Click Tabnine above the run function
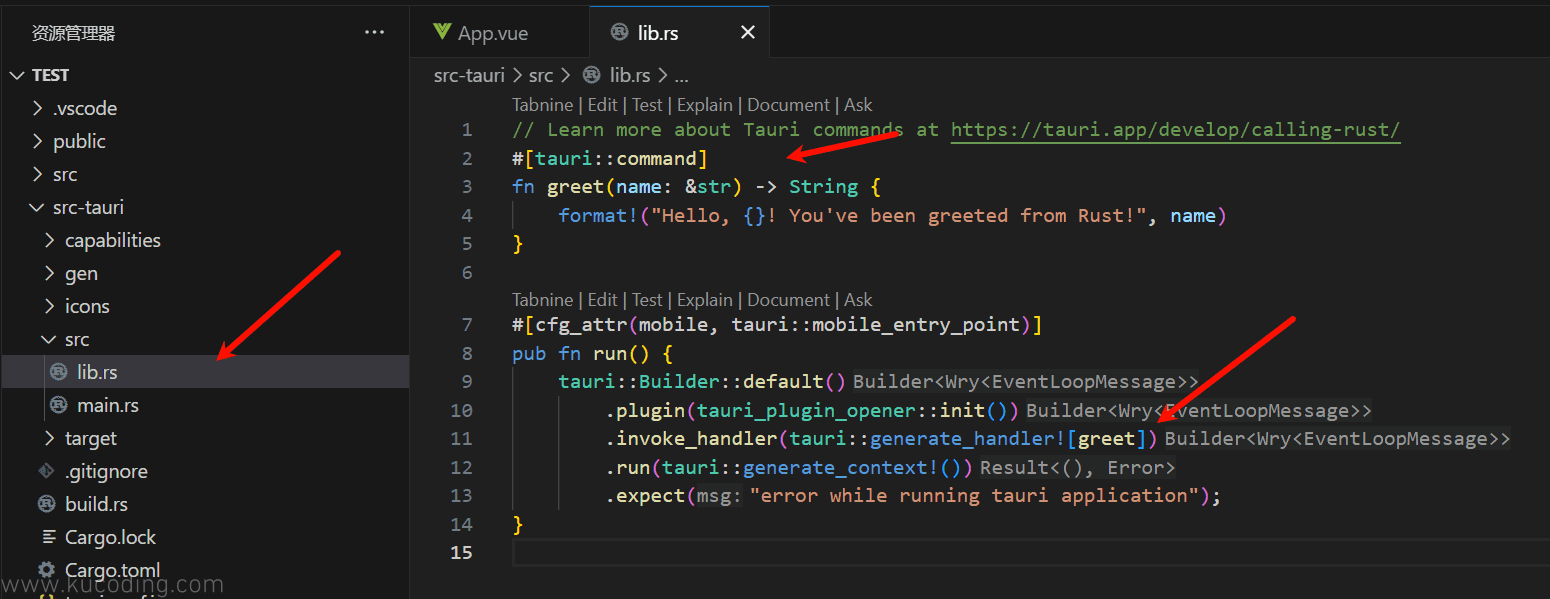The width and height of the screenshot is (1550, 599). (x=542, y=300)
